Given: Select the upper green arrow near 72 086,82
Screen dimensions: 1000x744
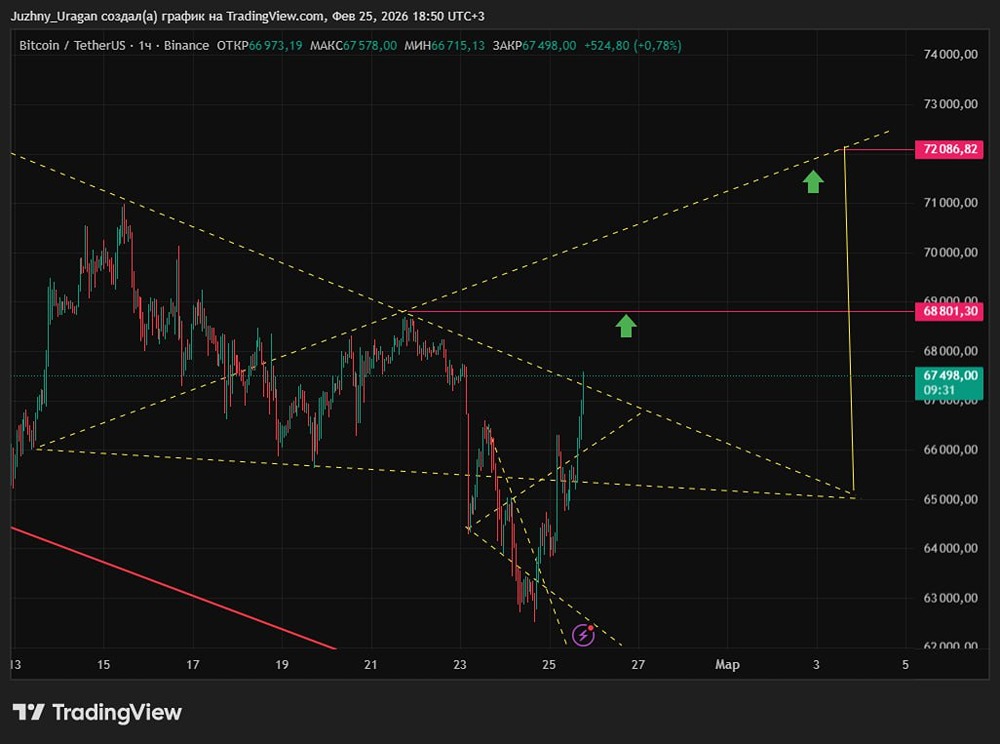Looking at the screenshot, I should [x=812, y=182].
